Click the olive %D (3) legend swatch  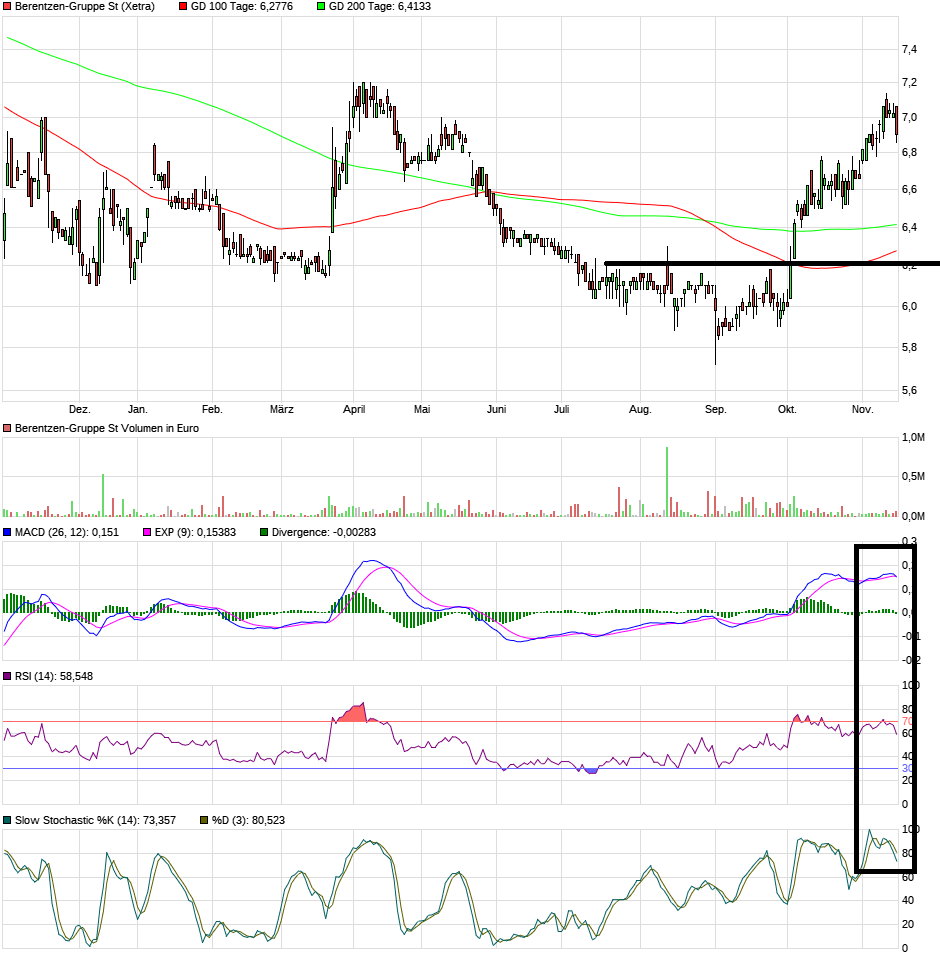click(204, 820)
